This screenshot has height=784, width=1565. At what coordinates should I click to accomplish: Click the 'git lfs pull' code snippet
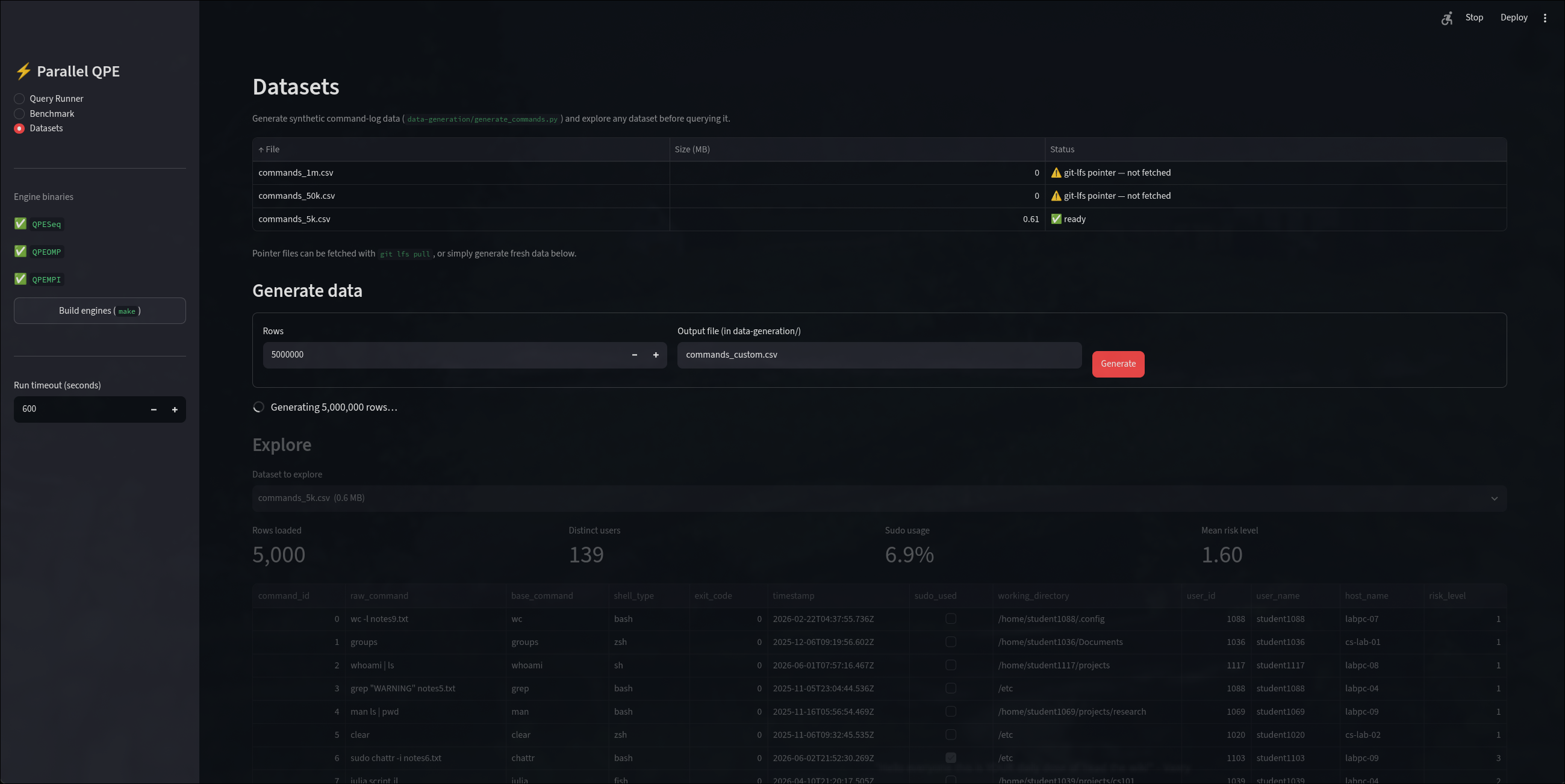pos(405,254)
